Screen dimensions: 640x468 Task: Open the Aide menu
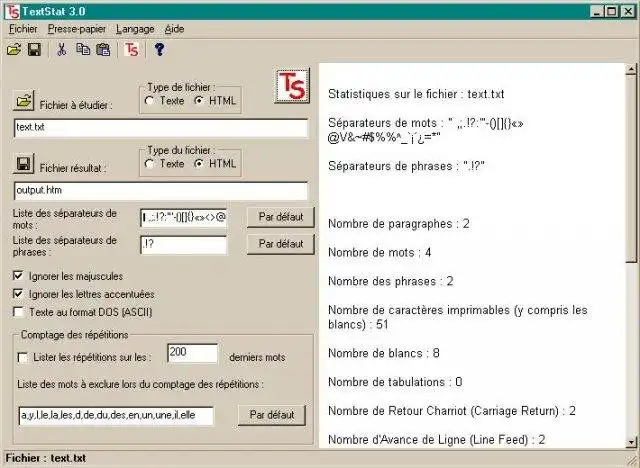[174, 29]
